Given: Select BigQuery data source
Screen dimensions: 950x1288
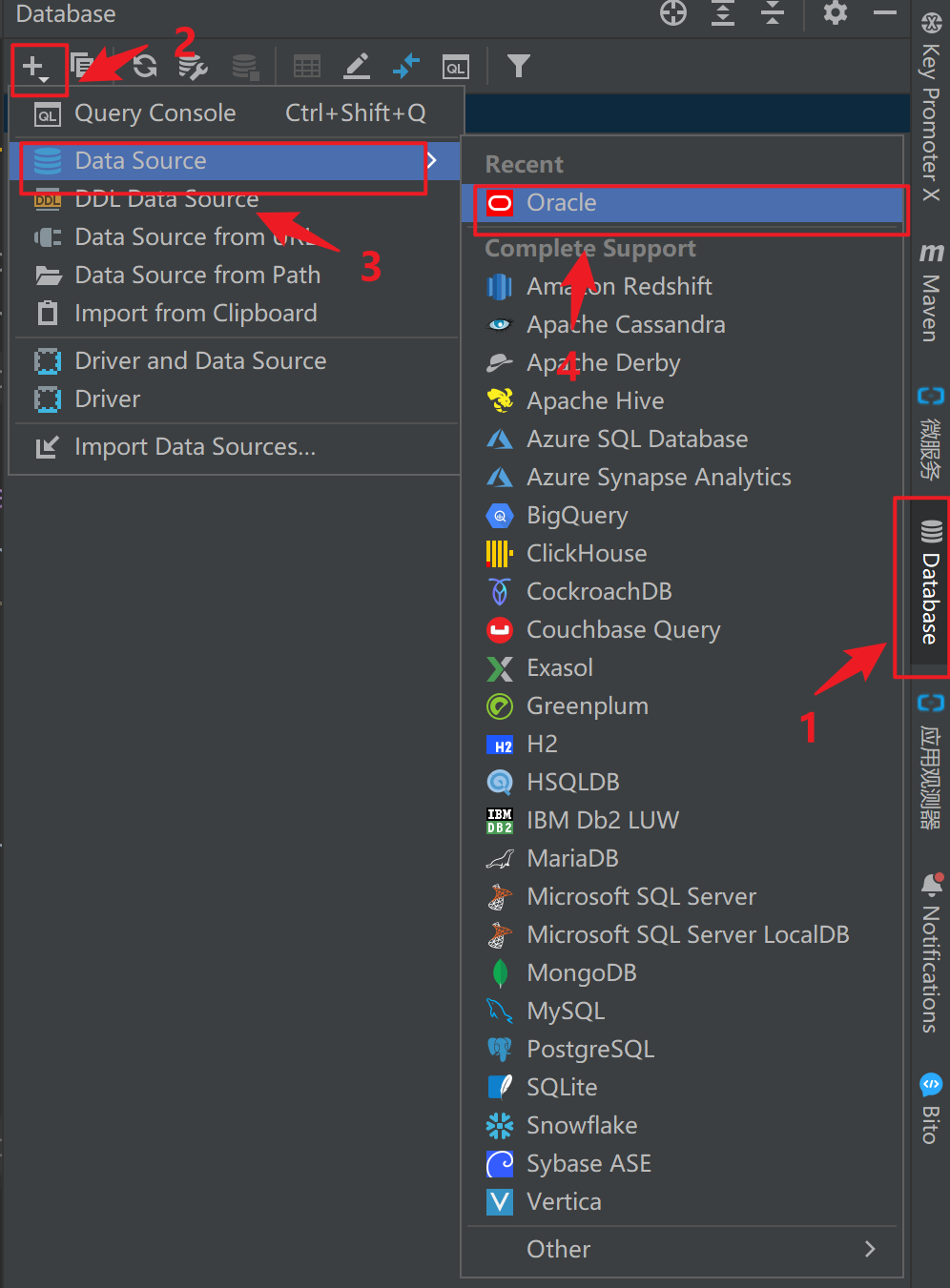Looking at the screenshot, I should 682,516.
